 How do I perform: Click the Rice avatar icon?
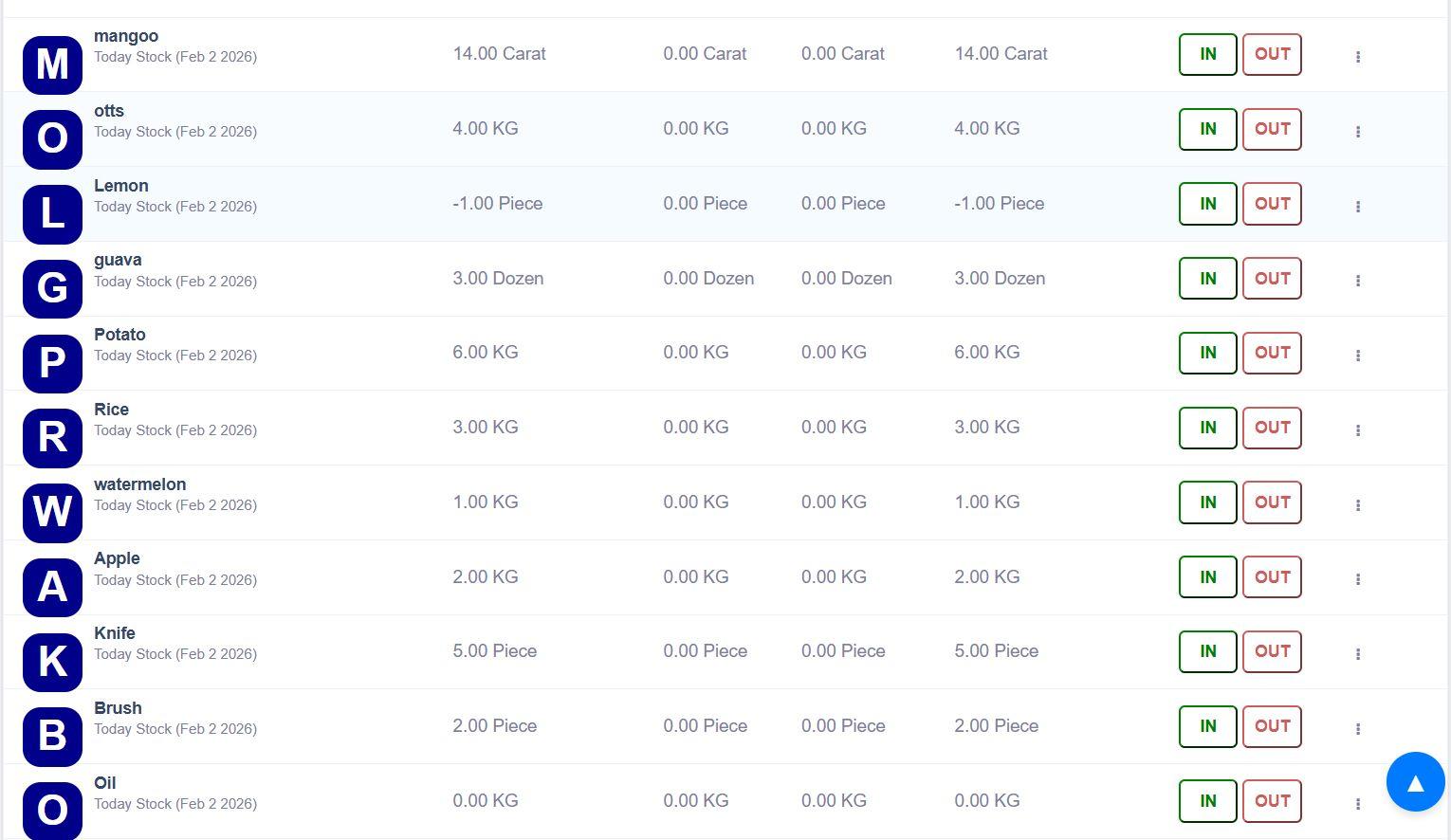tap(52, 438)
